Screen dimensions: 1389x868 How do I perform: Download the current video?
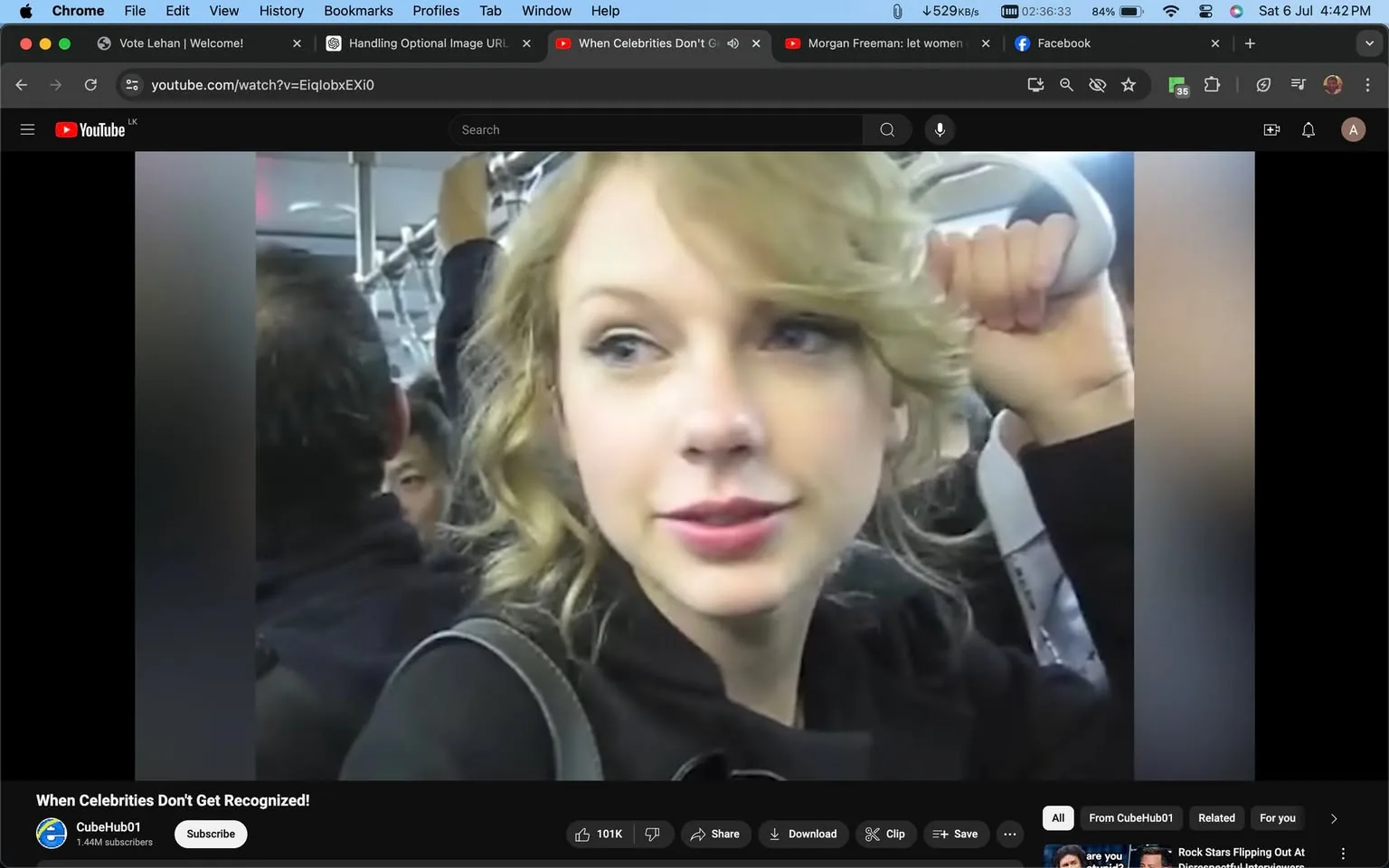pyautogui.click(x=803, y=834)
